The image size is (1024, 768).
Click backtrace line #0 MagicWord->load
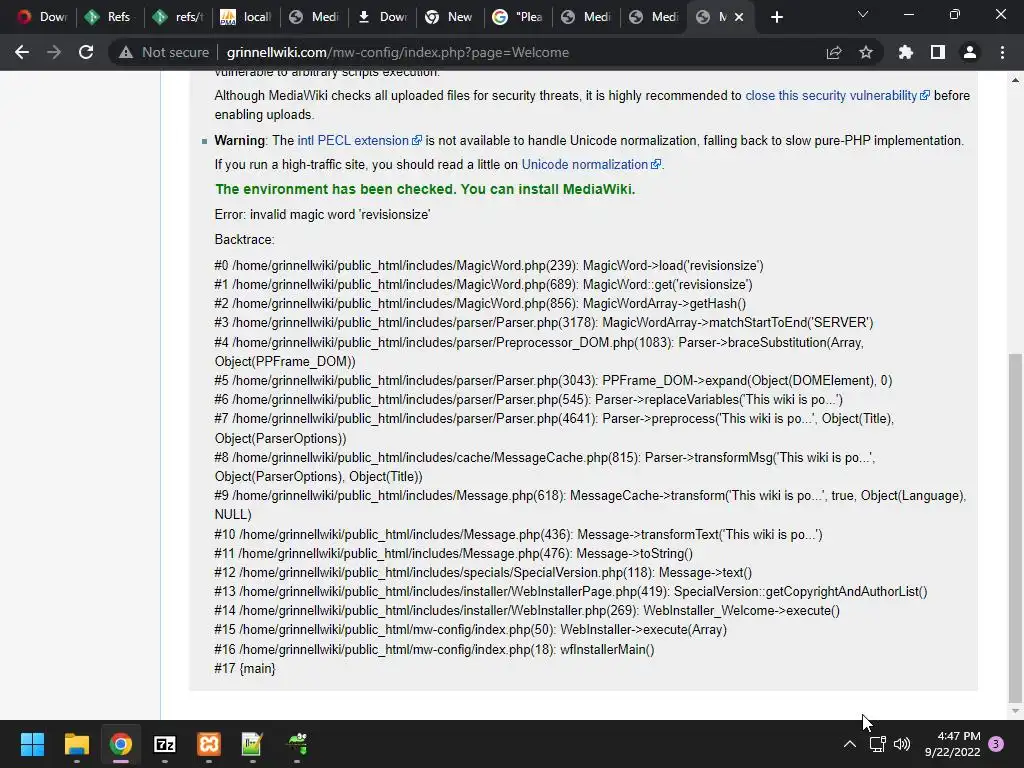[488, 265]
